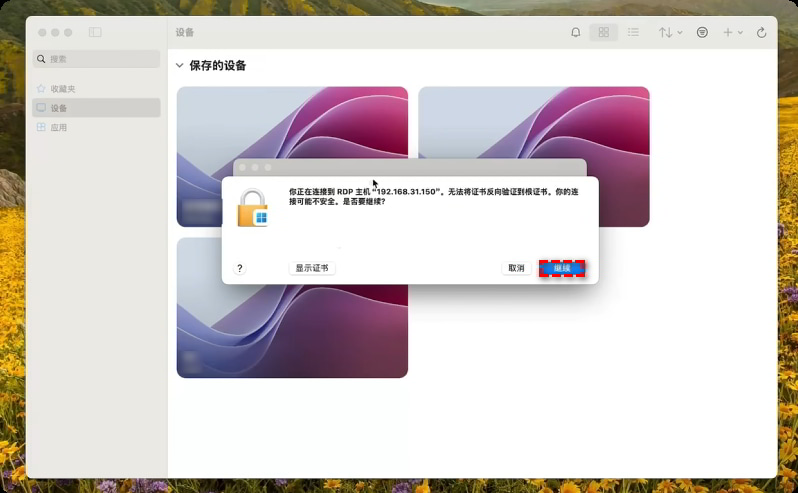The width and height of the screenshot is (798, 493).
Task: Select 应用 apps in sidebar
Action: point(59,128)
